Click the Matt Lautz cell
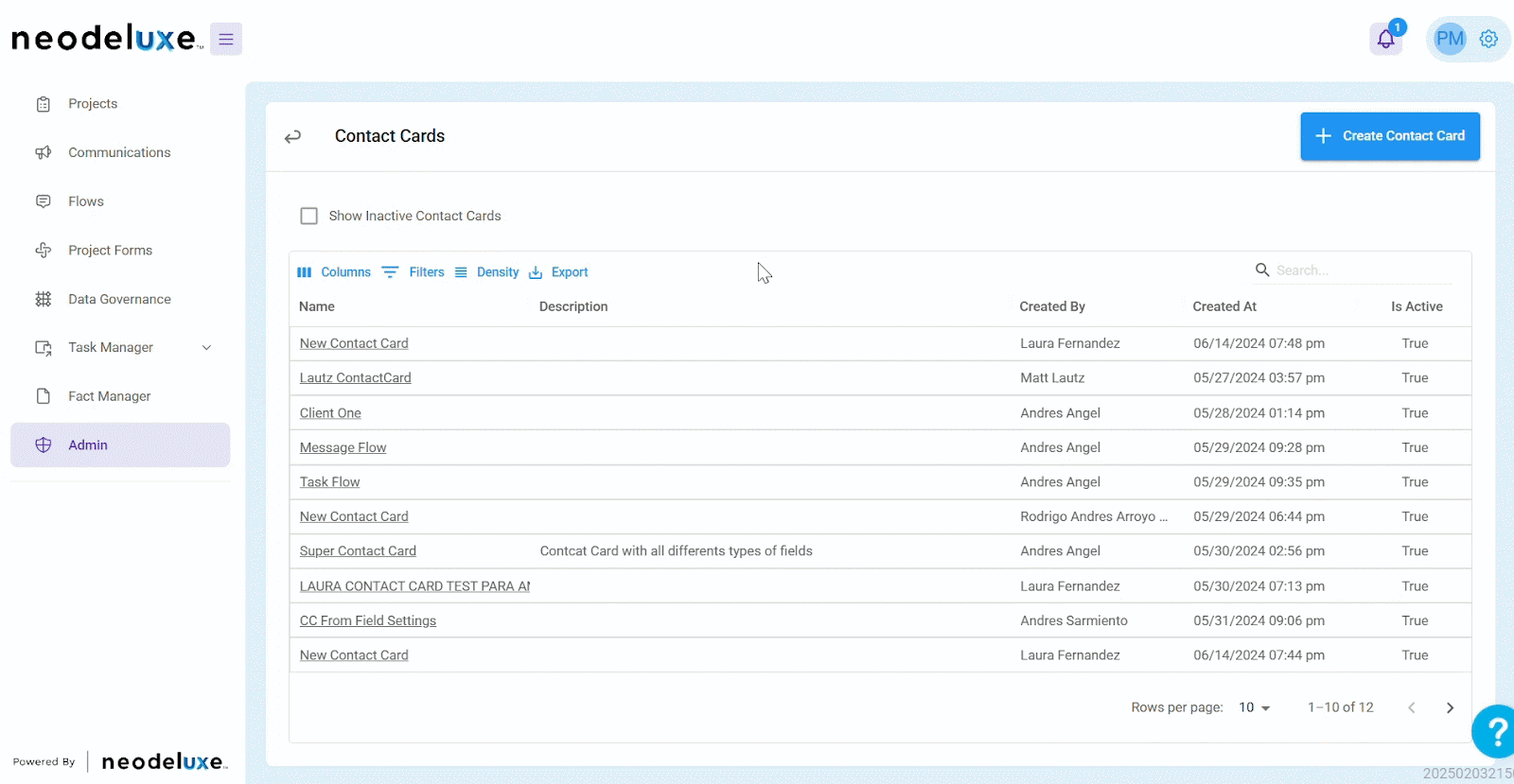The image size is (1514, 784). tap(1052, 378)
